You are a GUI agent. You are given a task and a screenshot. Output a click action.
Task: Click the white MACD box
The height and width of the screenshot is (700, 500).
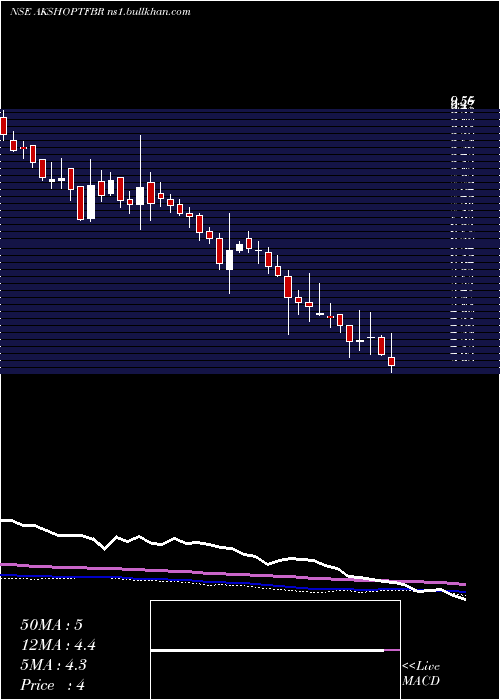[275, 650]
